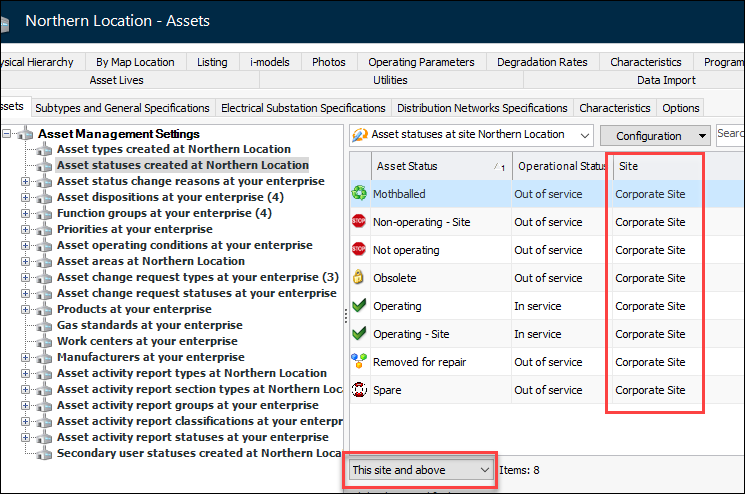
Task: Click the Operating - Site checkmark icon
Action: point(360,334)
